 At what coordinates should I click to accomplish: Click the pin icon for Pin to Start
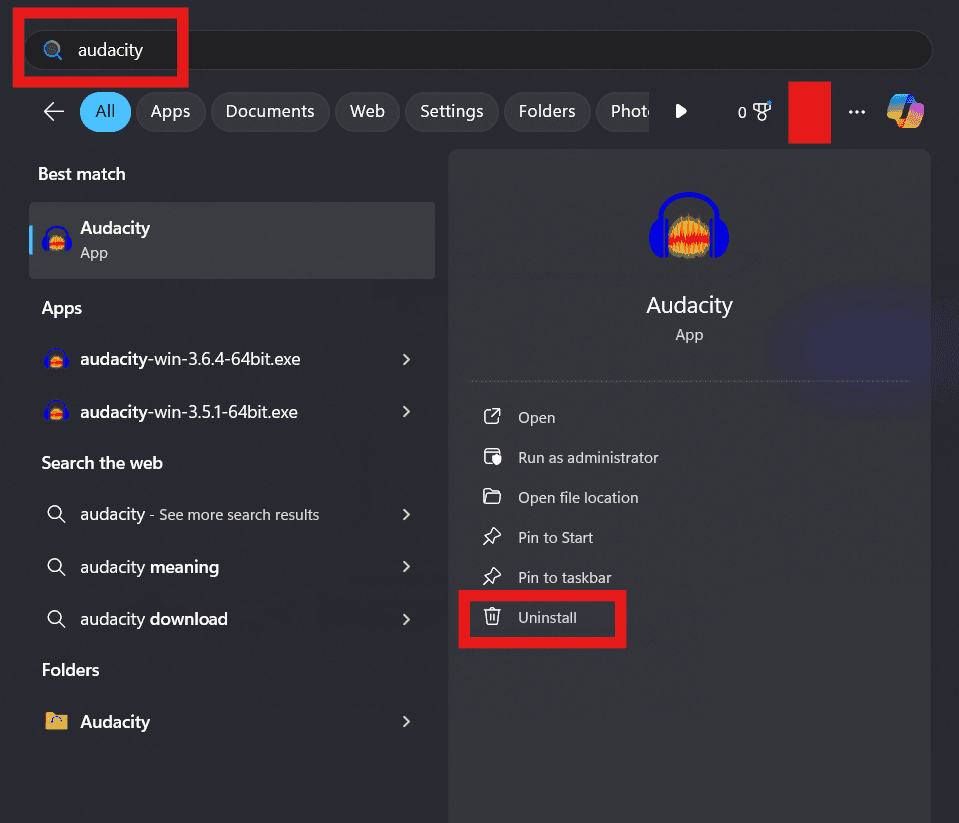[492, 537]
